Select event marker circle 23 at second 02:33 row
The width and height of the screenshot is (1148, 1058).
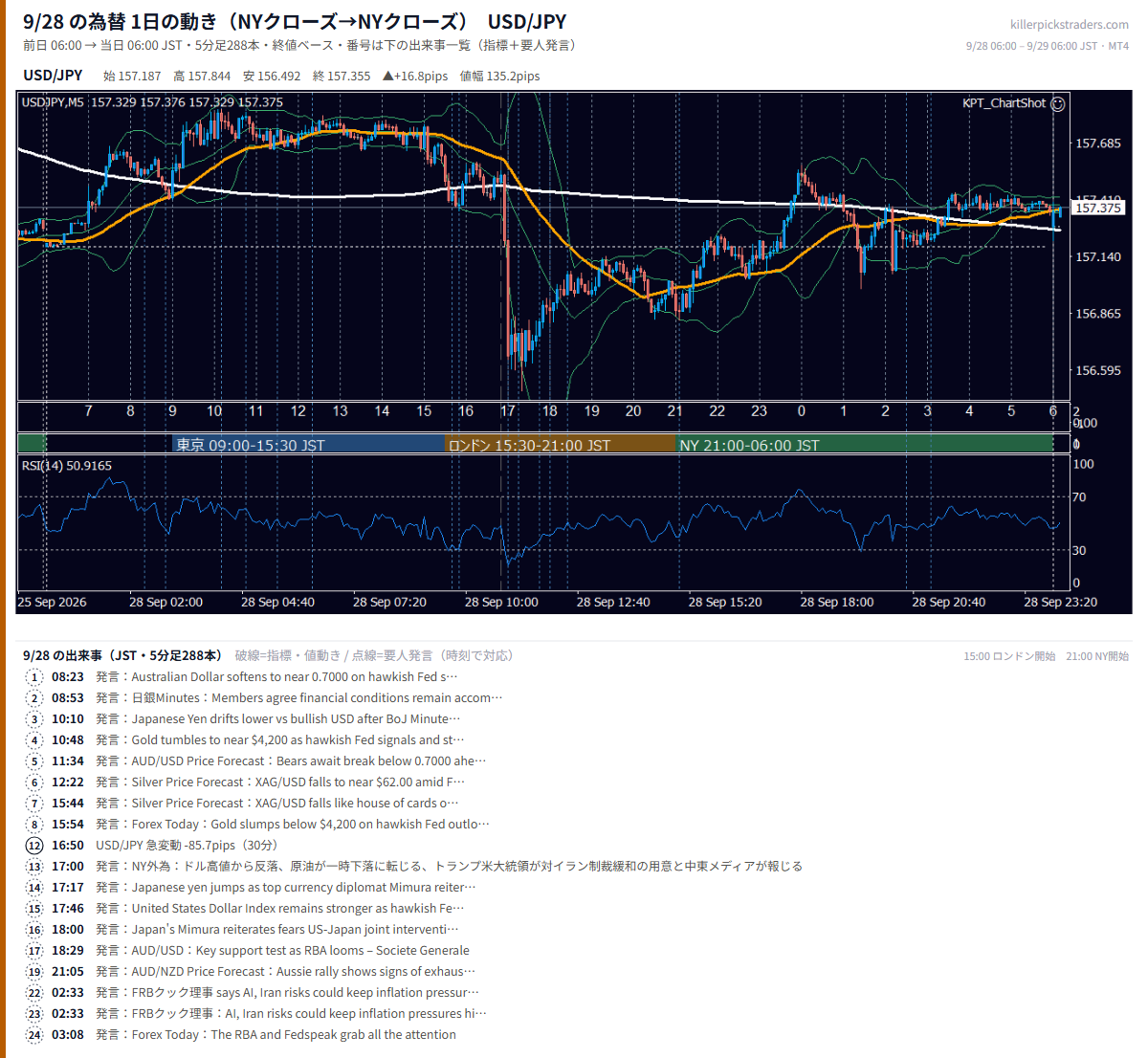(x=34, y=1014)
